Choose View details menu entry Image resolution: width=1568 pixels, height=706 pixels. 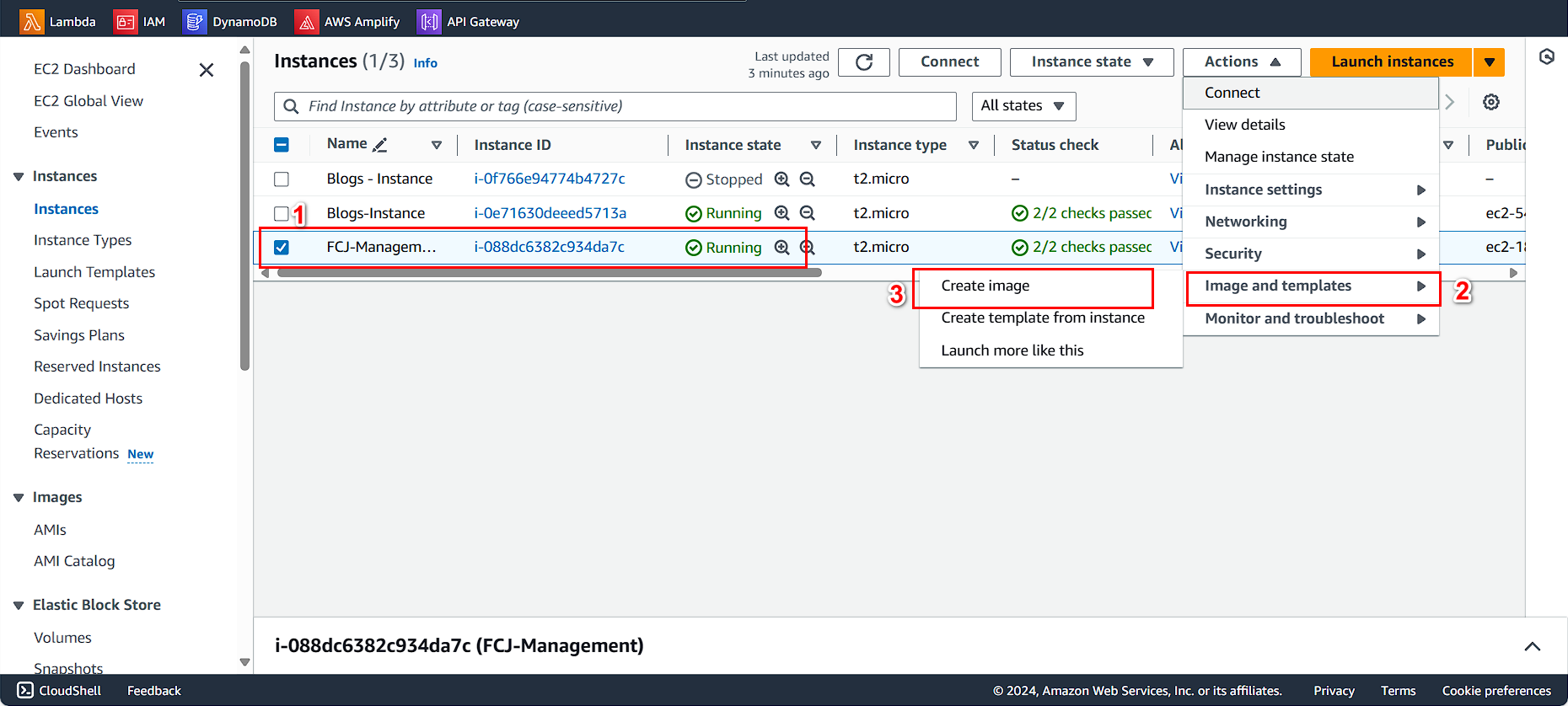point(1311,125)
